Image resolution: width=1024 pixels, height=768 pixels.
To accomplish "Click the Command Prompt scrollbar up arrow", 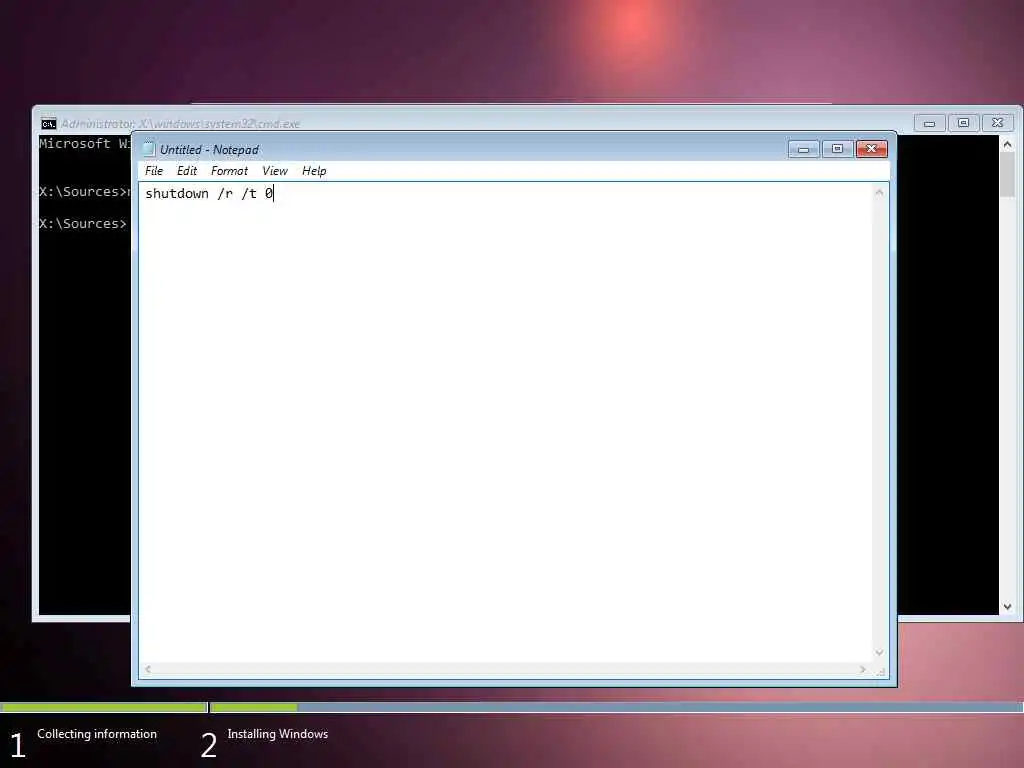I will pyautogui.click(x=1008, y=144).
